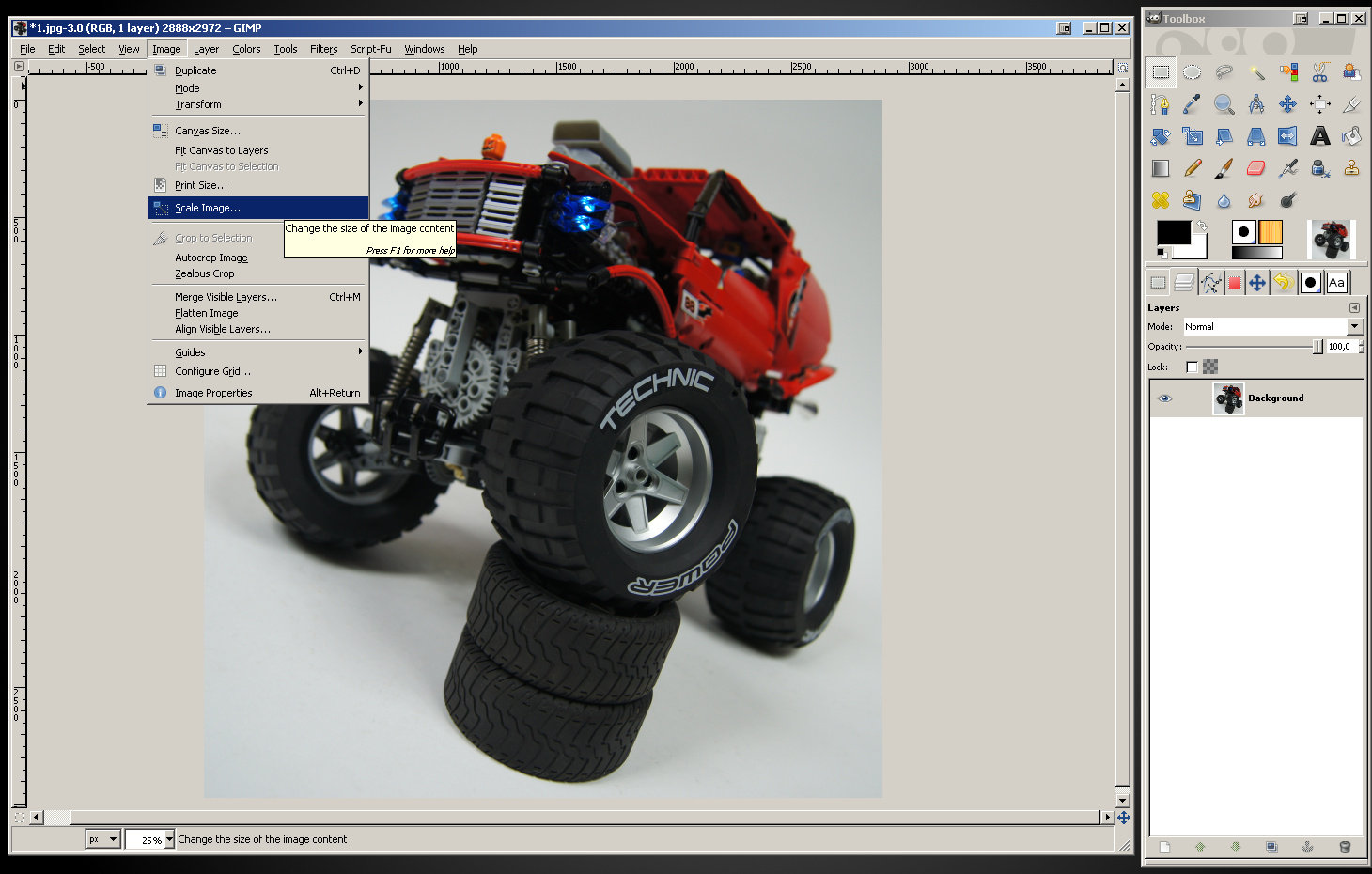Select the Bucket Fill tool

coord(1351,136)
